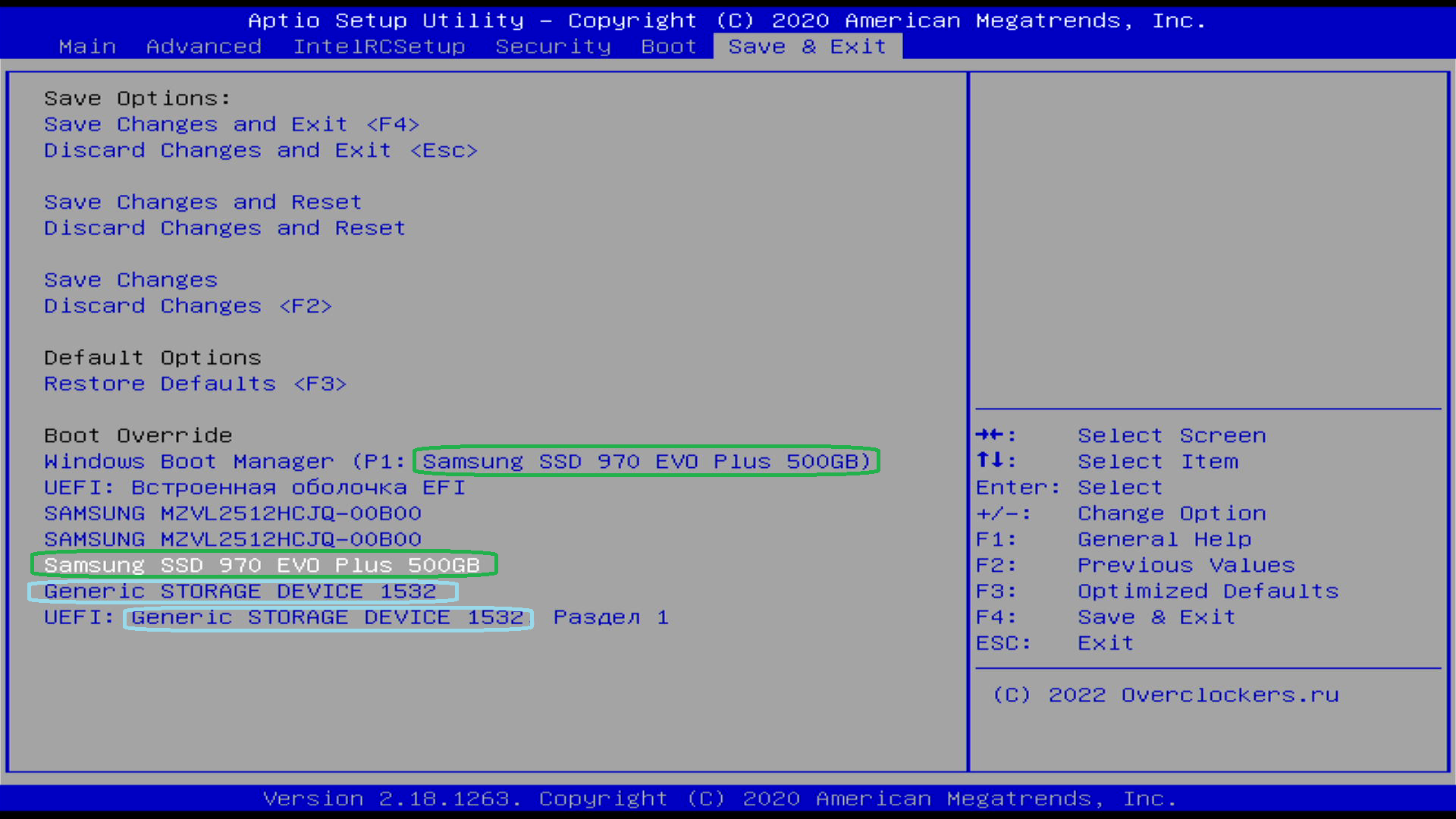Viewport: 1456px width, 819px height.
Task: Select the Boot tab
Action: pyautogui.click(x=668, y=46)
